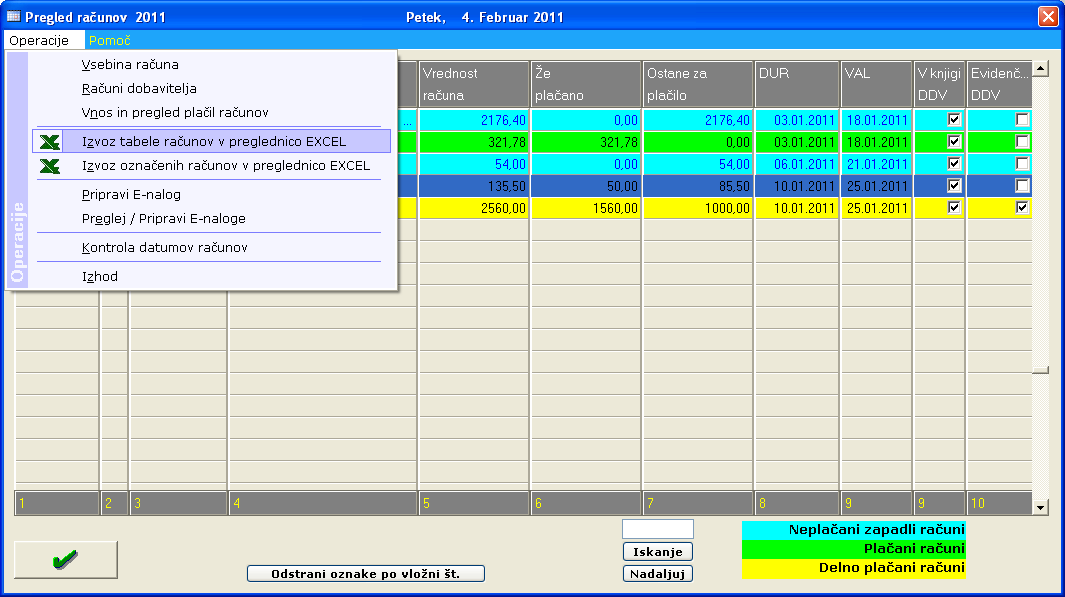Screen dimensions: 1065x597
Task: Click the search input field above Iskanje
Action: click(x=657, y=529)
